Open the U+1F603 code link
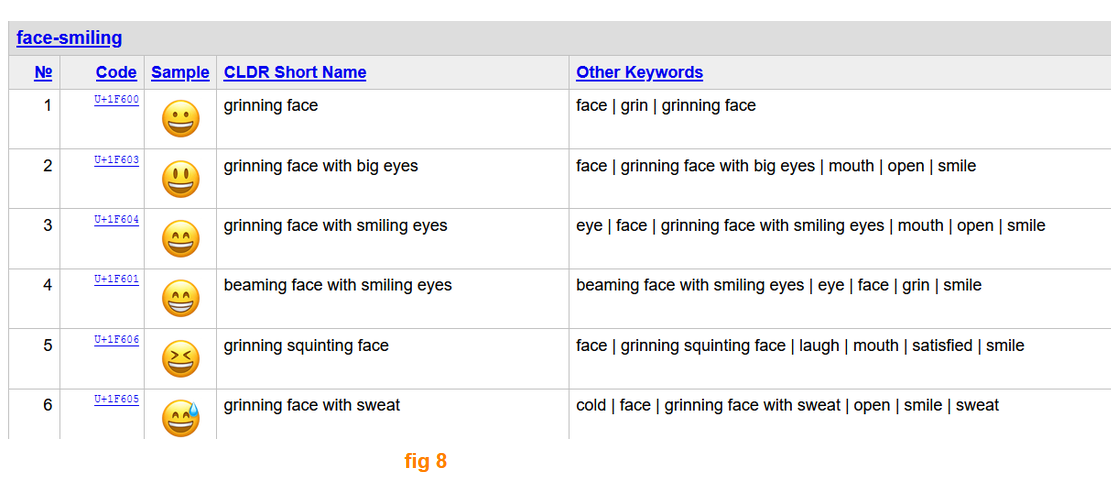The image size is (1111, 487). pos(116,159)
